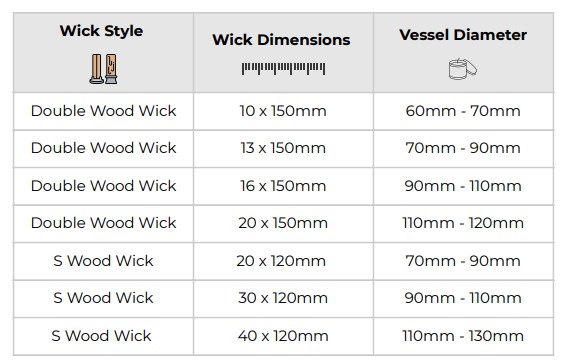Click the first Double Wood Wick row label

(x=104, y=111)
